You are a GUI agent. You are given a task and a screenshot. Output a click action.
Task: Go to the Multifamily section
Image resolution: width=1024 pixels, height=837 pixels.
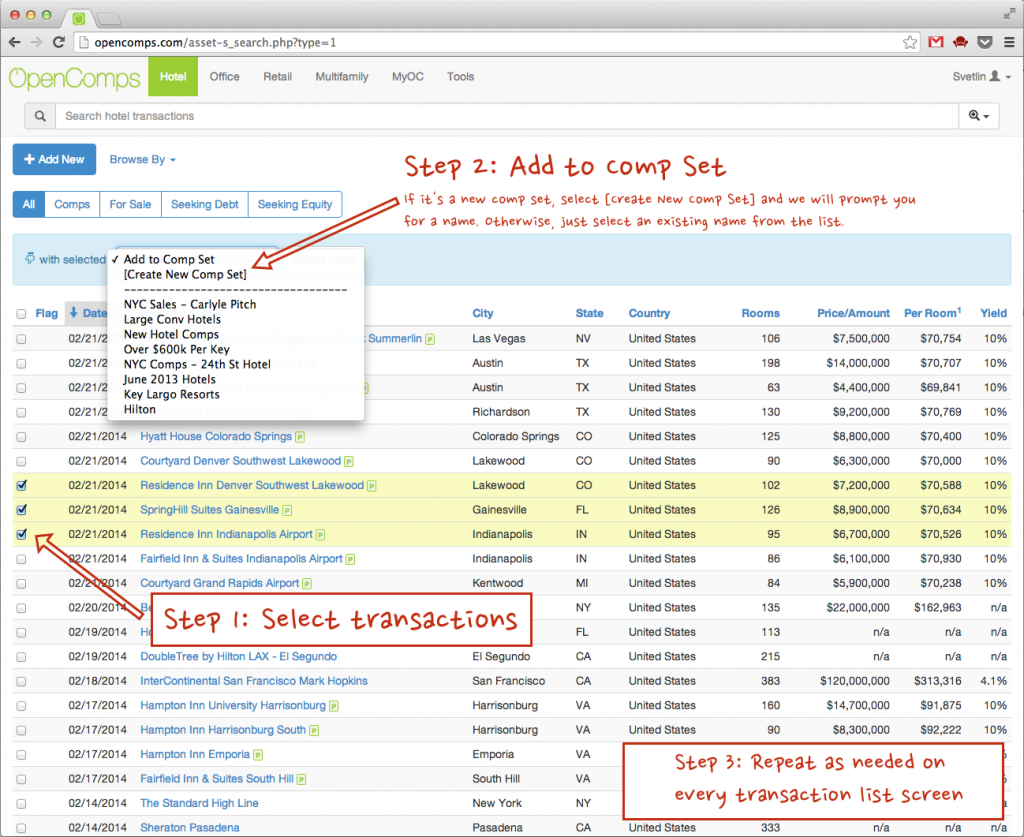pos(342,76)
